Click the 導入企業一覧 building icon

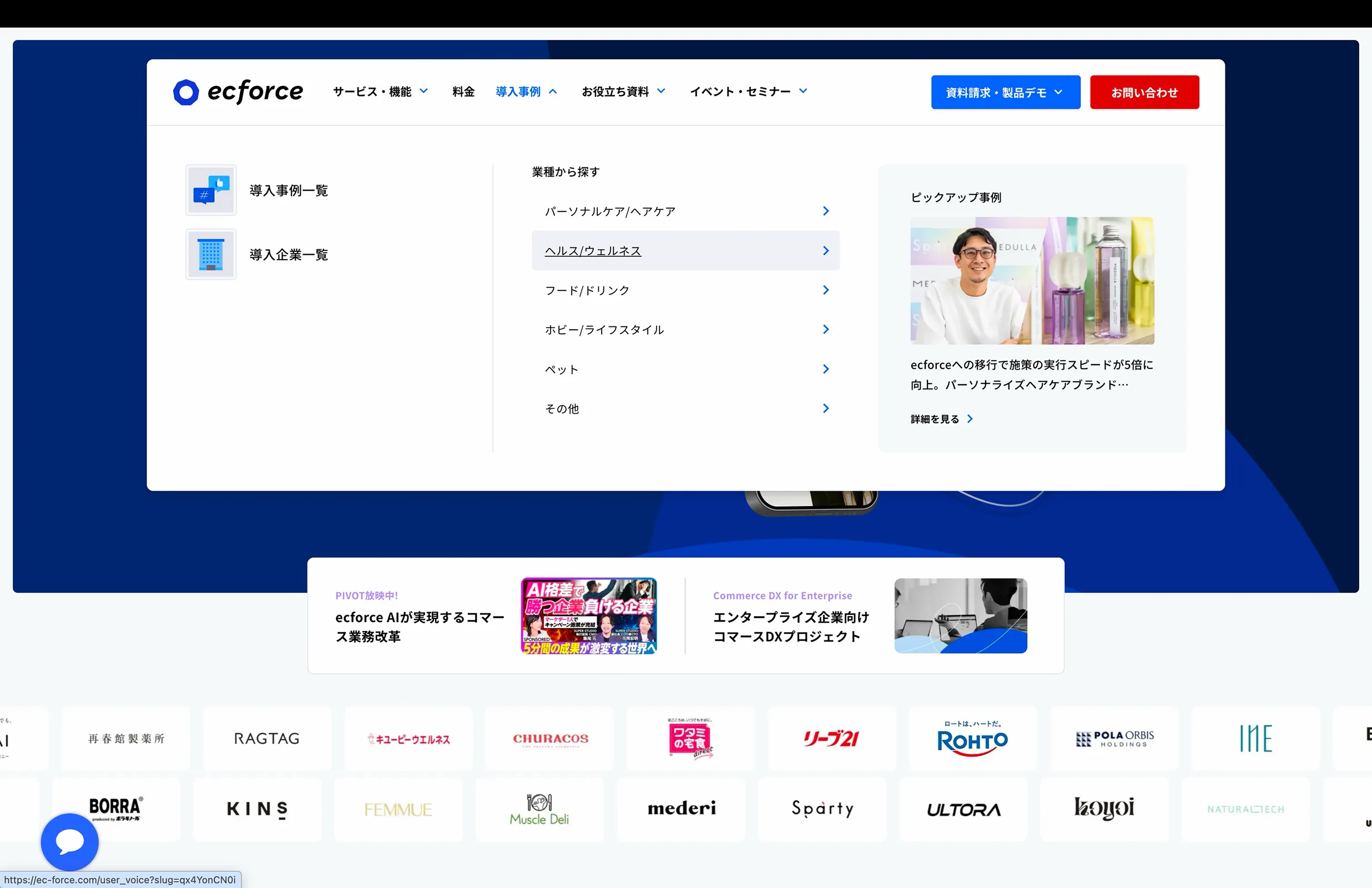(x=211, y=254)
